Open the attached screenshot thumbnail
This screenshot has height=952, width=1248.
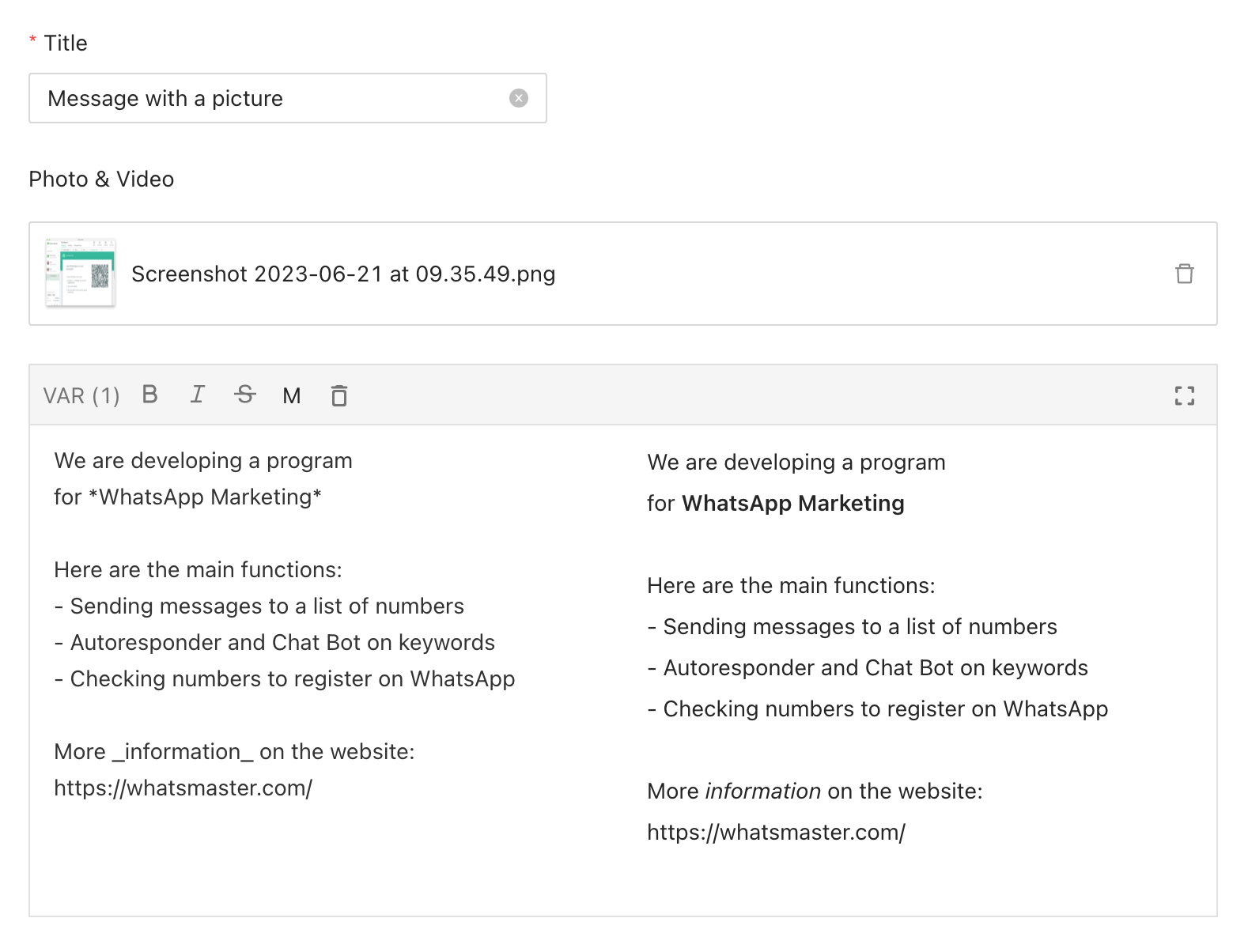[81, 274]
